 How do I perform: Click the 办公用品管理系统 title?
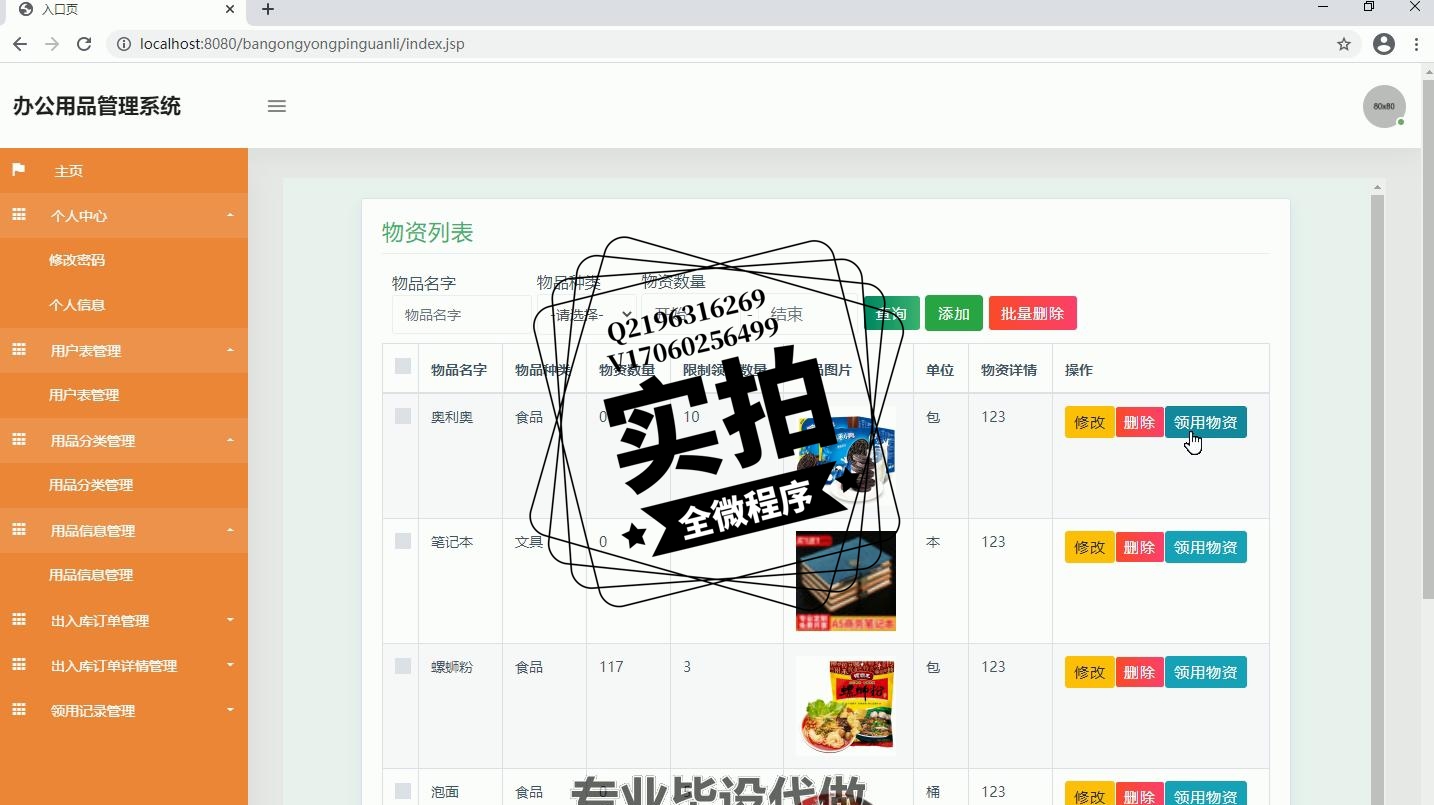click(x=97, y=106)
